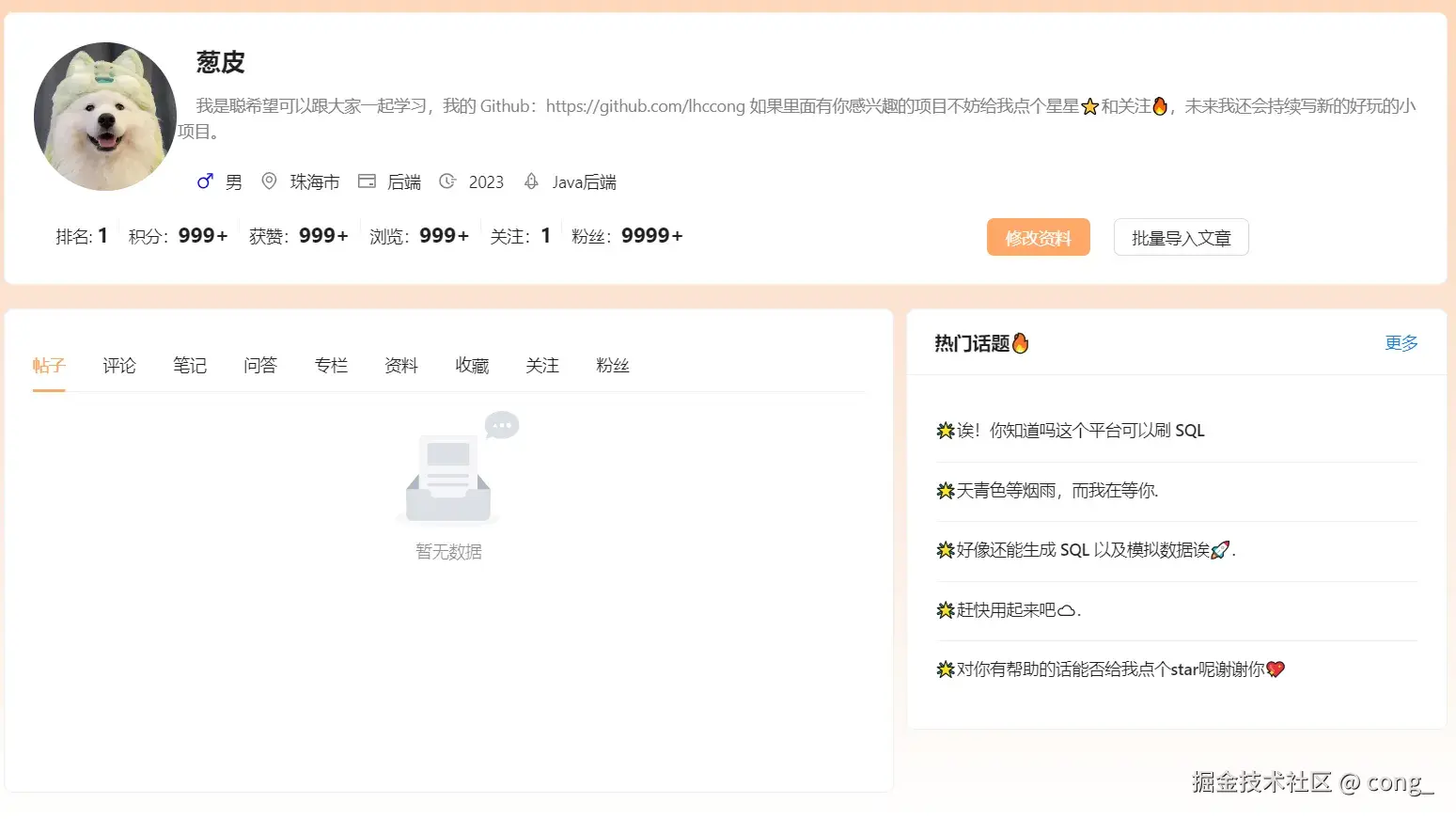
Task: Click the 暂无数据 empty state text
Action: click(x=449, y=552)
